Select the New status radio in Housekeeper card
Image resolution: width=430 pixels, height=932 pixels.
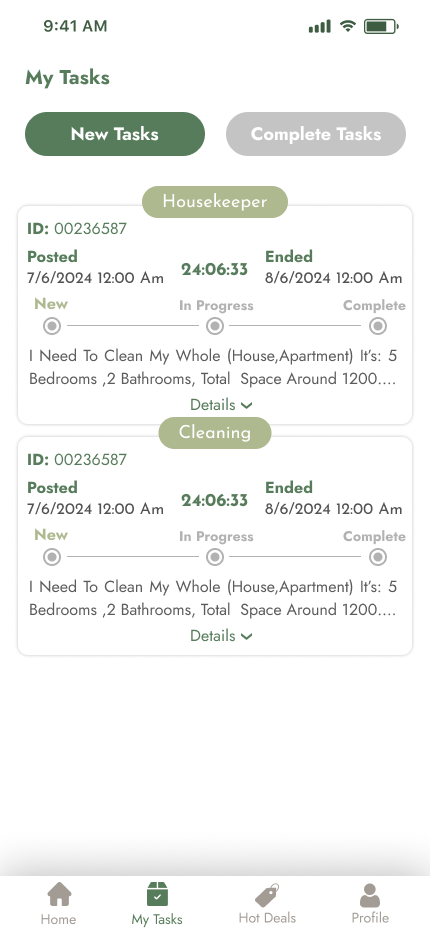click(52, 326)
